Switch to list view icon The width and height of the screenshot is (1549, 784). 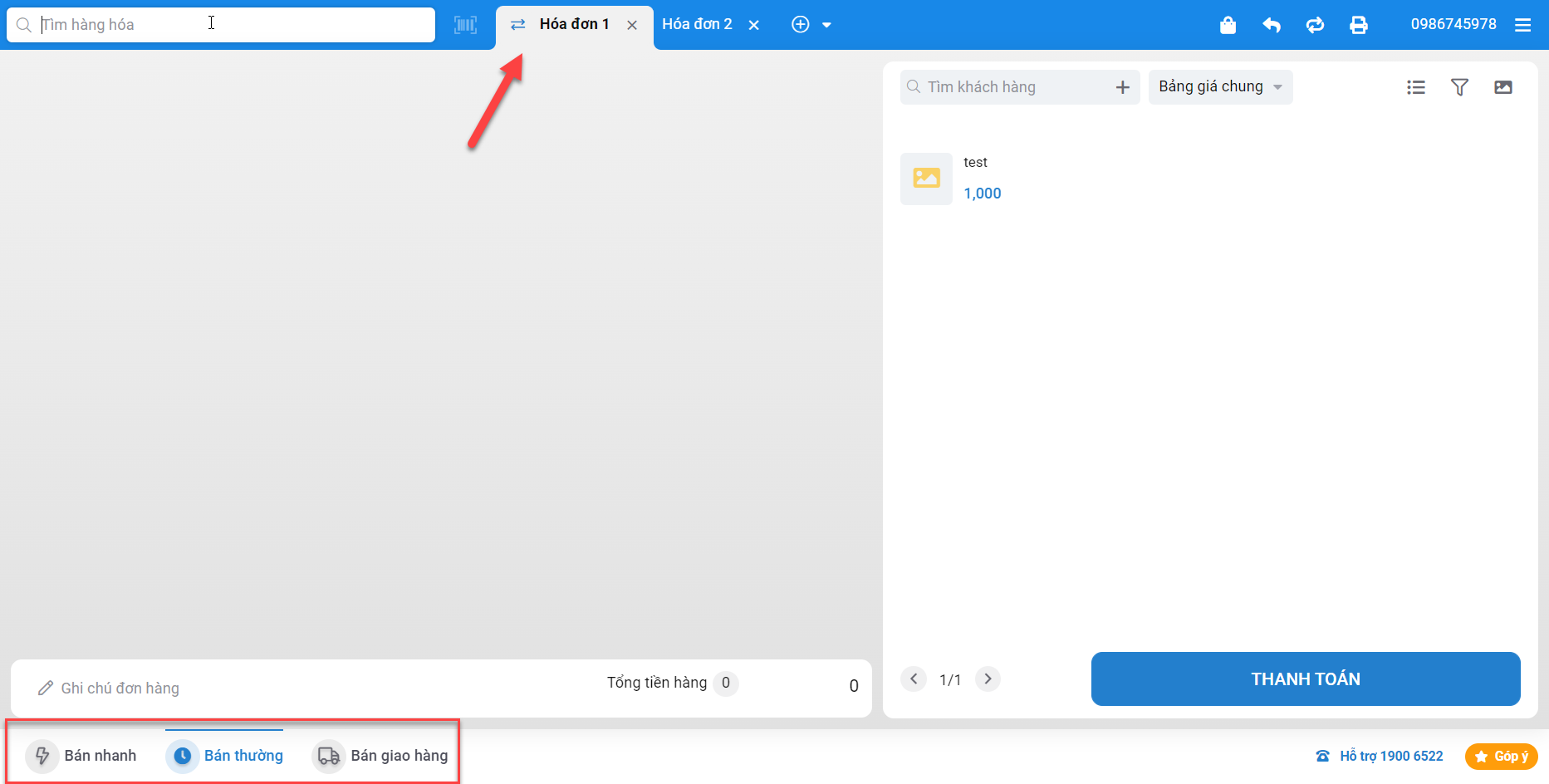(x=1416, y=87)
